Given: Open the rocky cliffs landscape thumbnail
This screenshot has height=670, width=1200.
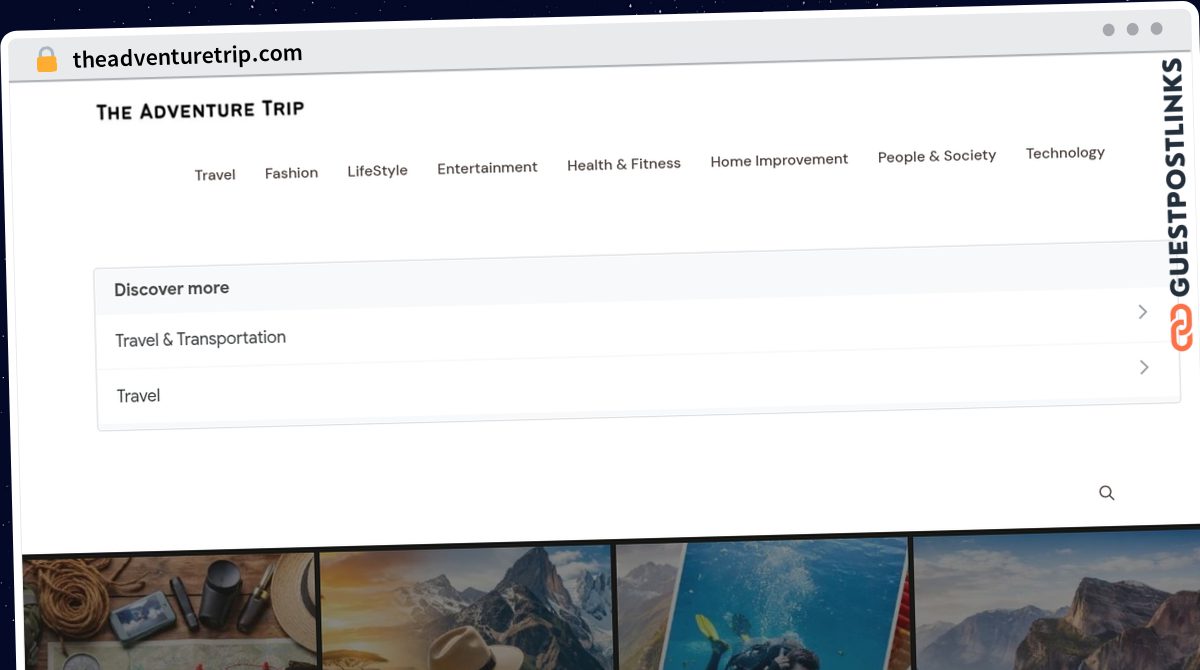Looking at the screenshot, I should 1057,600.
